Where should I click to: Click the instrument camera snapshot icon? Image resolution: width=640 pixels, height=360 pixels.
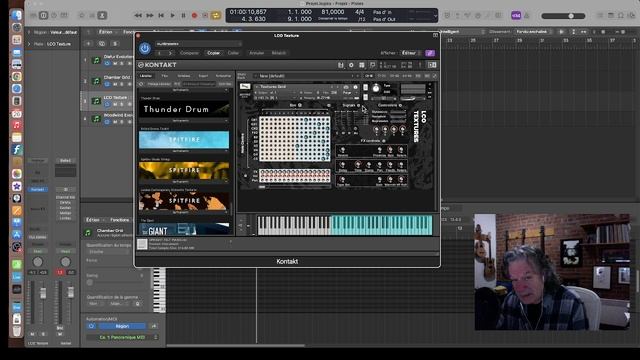point(346,87)
